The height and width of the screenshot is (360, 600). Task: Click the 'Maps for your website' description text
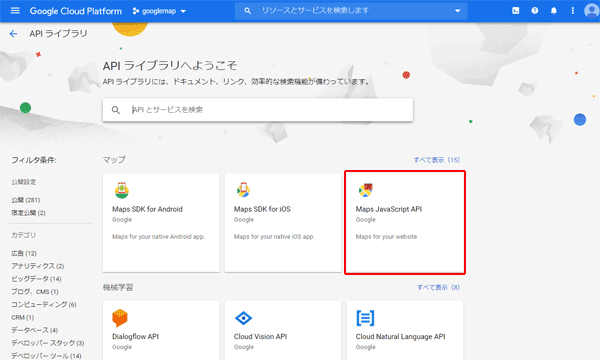point(386,237)
